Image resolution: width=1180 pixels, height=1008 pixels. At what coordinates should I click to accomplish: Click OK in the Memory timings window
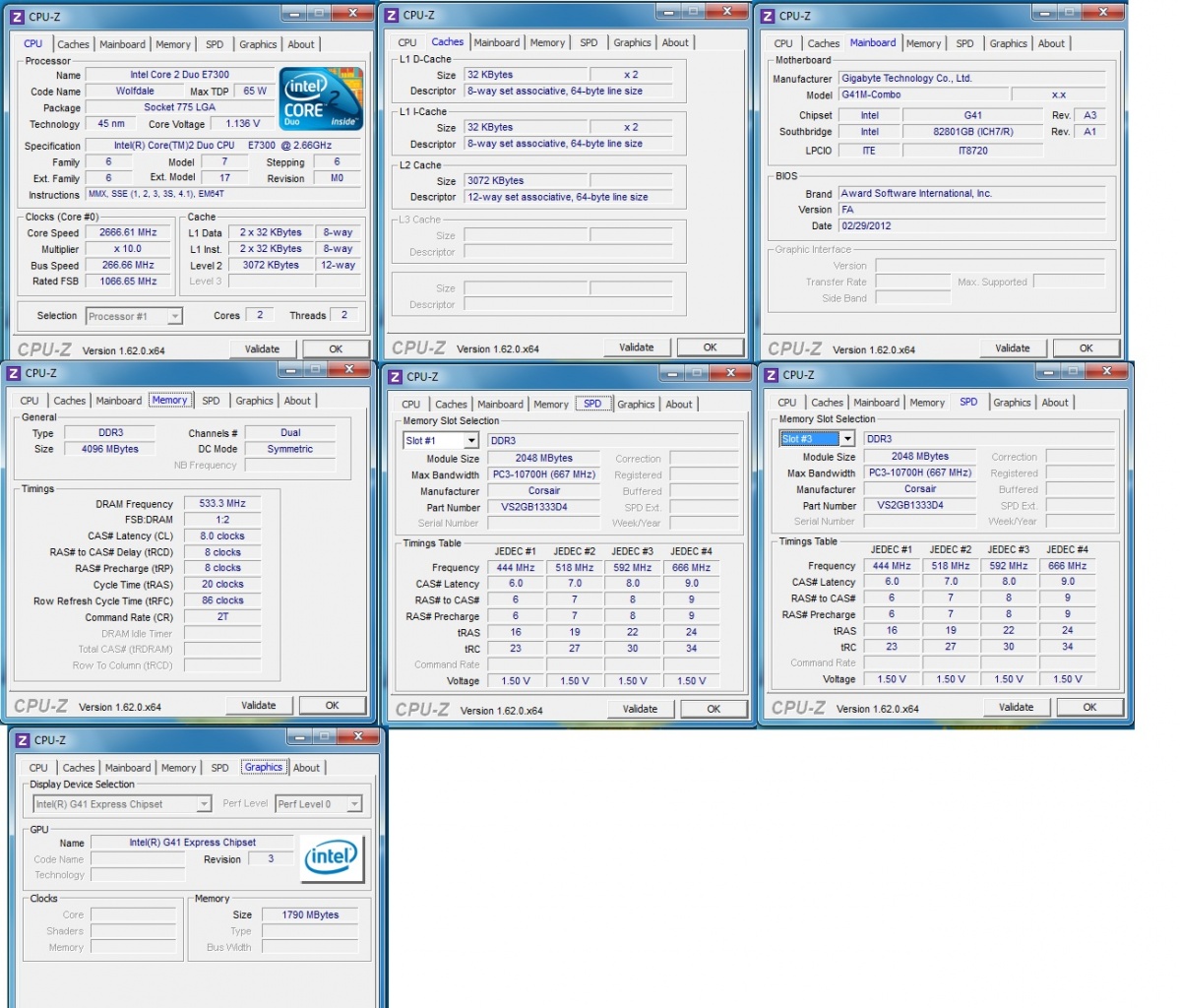coord(333,706)
